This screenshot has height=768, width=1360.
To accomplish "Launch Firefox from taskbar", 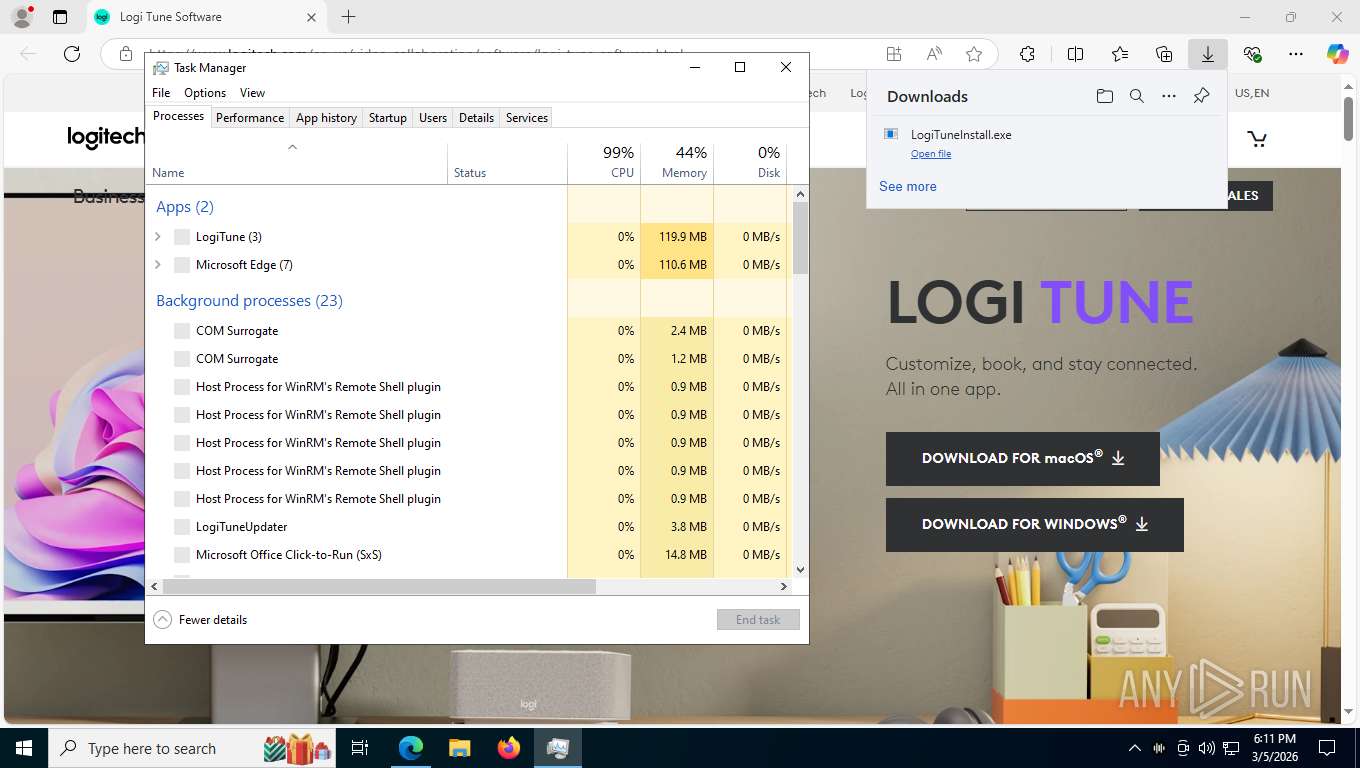I will pos(509,748).
